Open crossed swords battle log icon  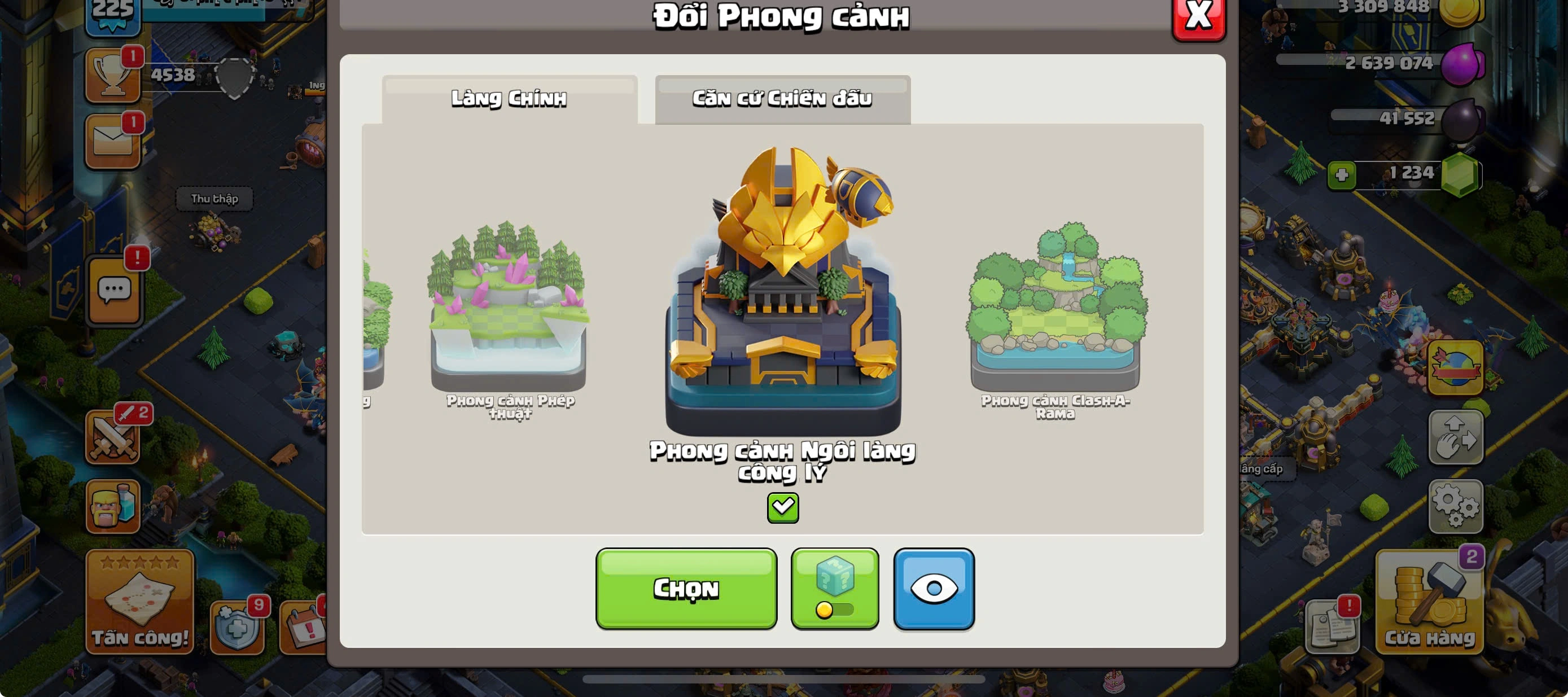(x=113, y=437)
